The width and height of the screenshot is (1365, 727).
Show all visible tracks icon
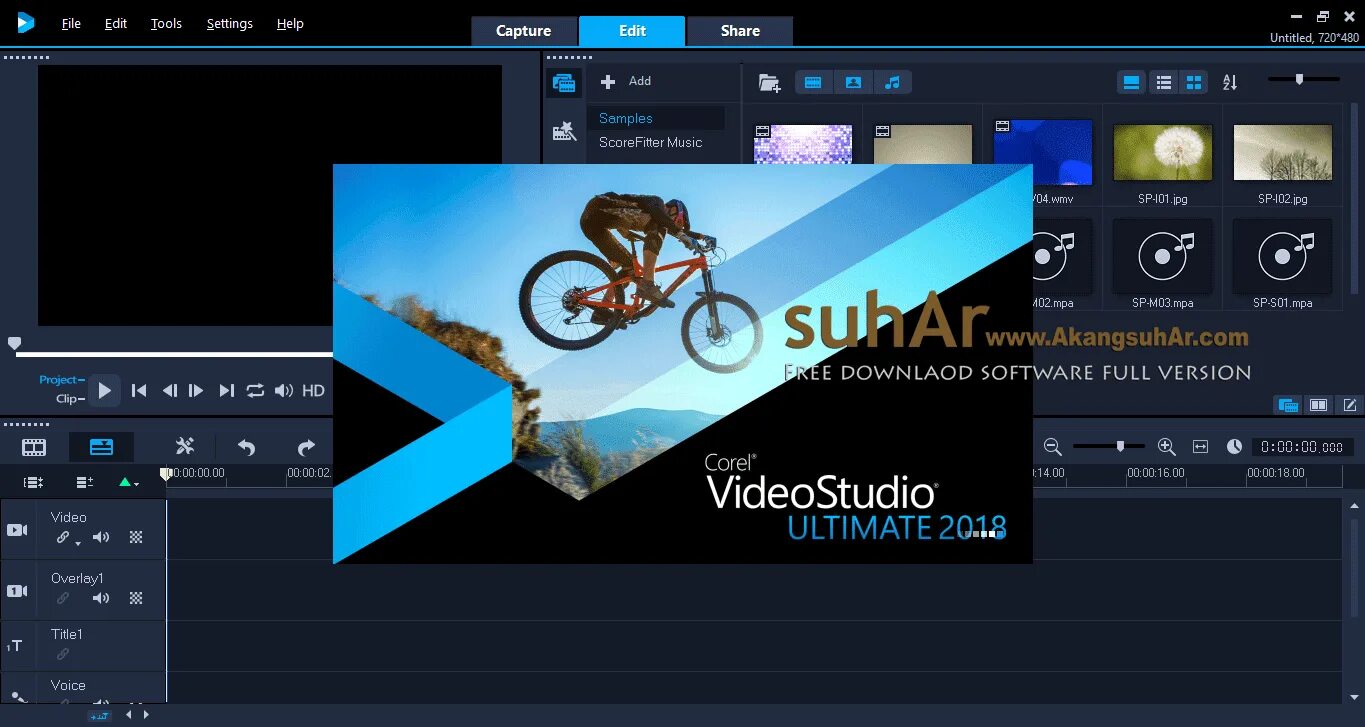pyautogui.click(x=33, y=482)
